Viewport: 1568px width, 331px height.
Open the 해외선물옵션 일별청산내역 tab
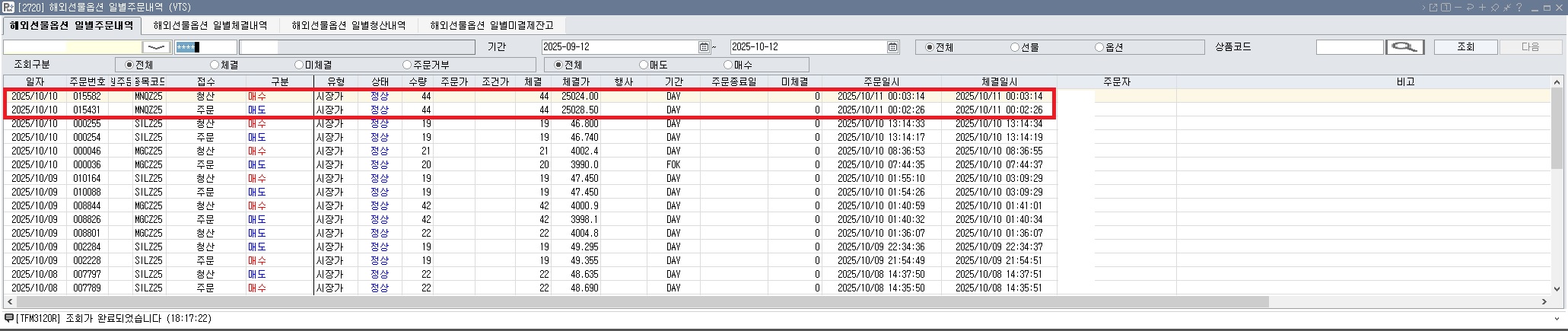click(348, 26)
